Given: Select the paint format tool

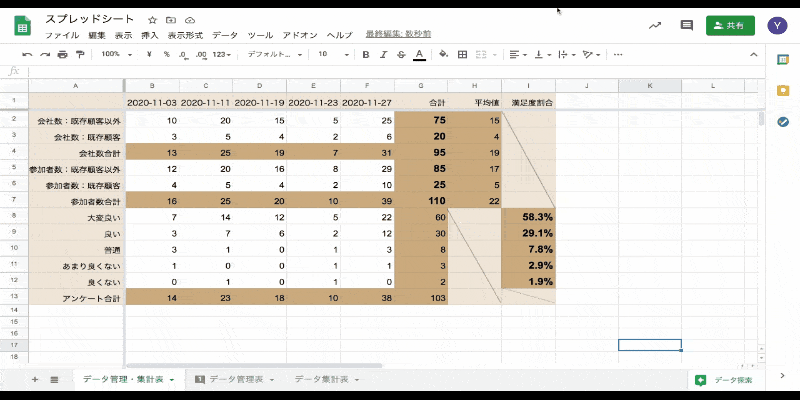Looking at the screenshot, I should (x=80, y=55).
